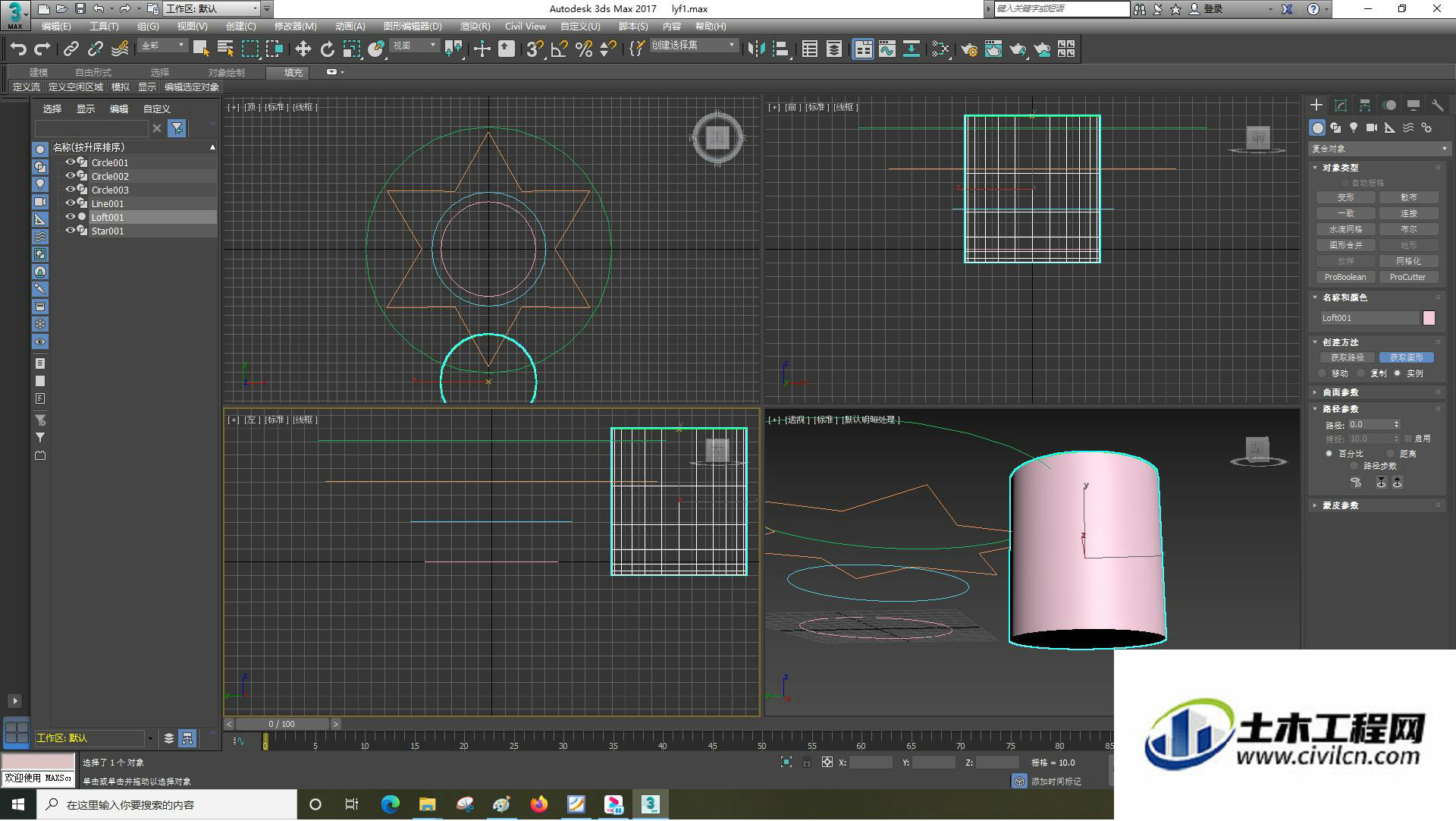This screenshot has height=821, width=1456.
Task: Open the 工作区: 默认 dropdown in title bar
Action: pos(212,9)
